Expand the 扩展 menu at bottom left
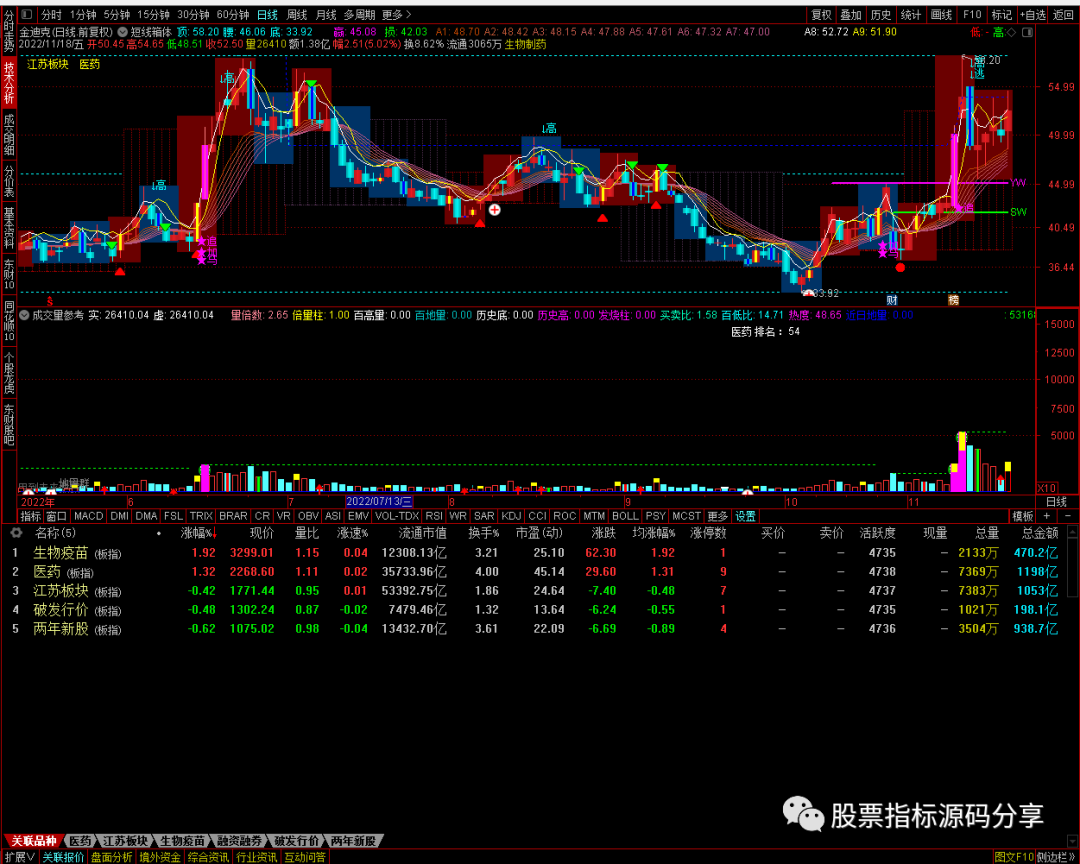The width and height of the screenshot is (1080, 864). pos(20,857)
